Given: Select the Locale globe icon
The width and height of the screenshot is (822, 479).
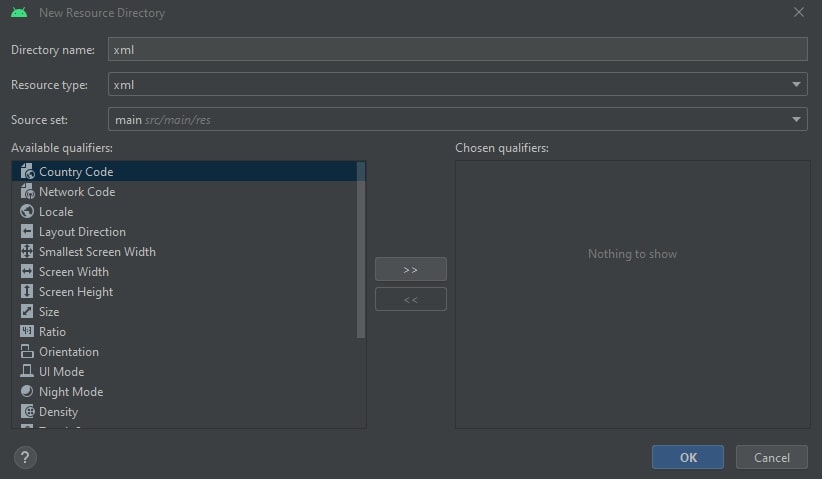Looking at the screenshot, I should click(x=27, y=212).
